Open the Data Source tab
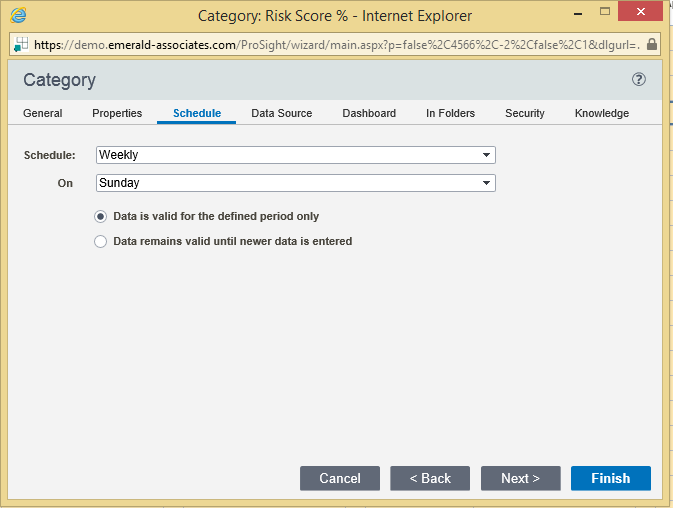This screenshot has width=673, height=508. (282, 113)
